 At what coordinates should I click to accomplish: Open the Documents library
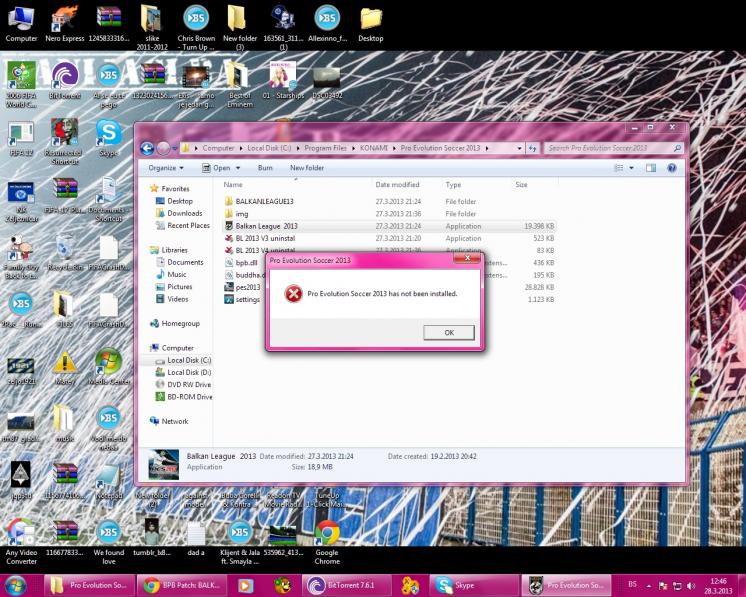179,262
